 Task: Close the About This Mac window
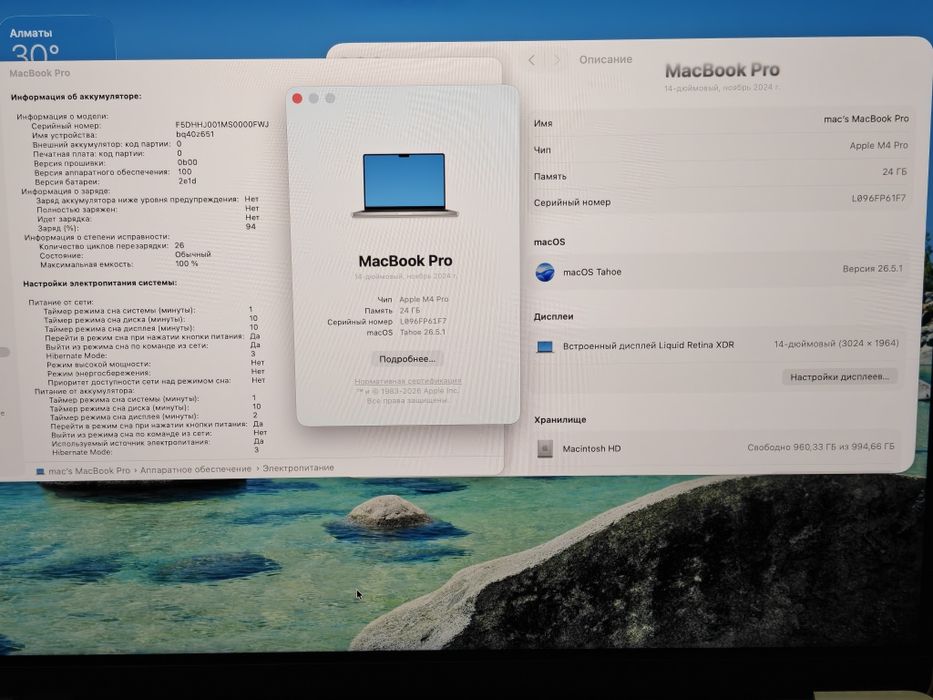point(297,98)
